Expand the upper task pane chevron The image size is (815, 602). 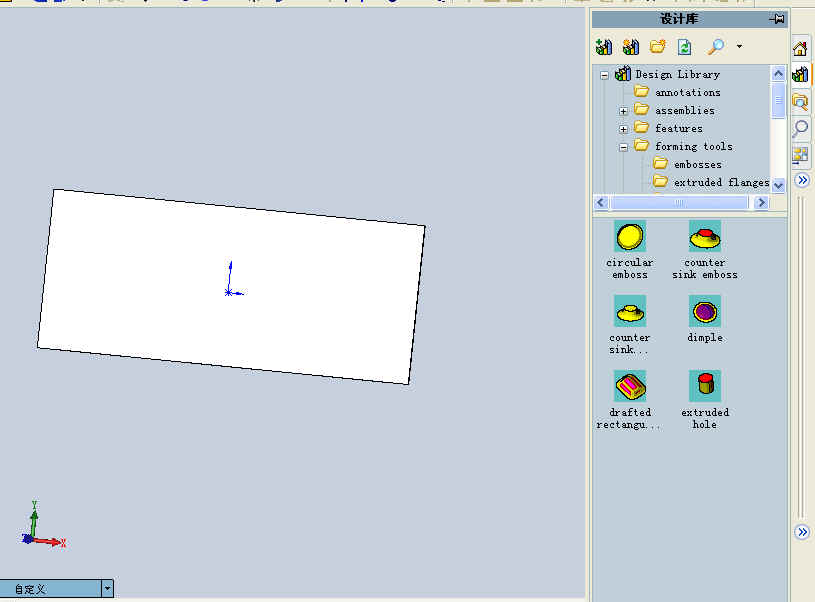click(x=803, y=180)
